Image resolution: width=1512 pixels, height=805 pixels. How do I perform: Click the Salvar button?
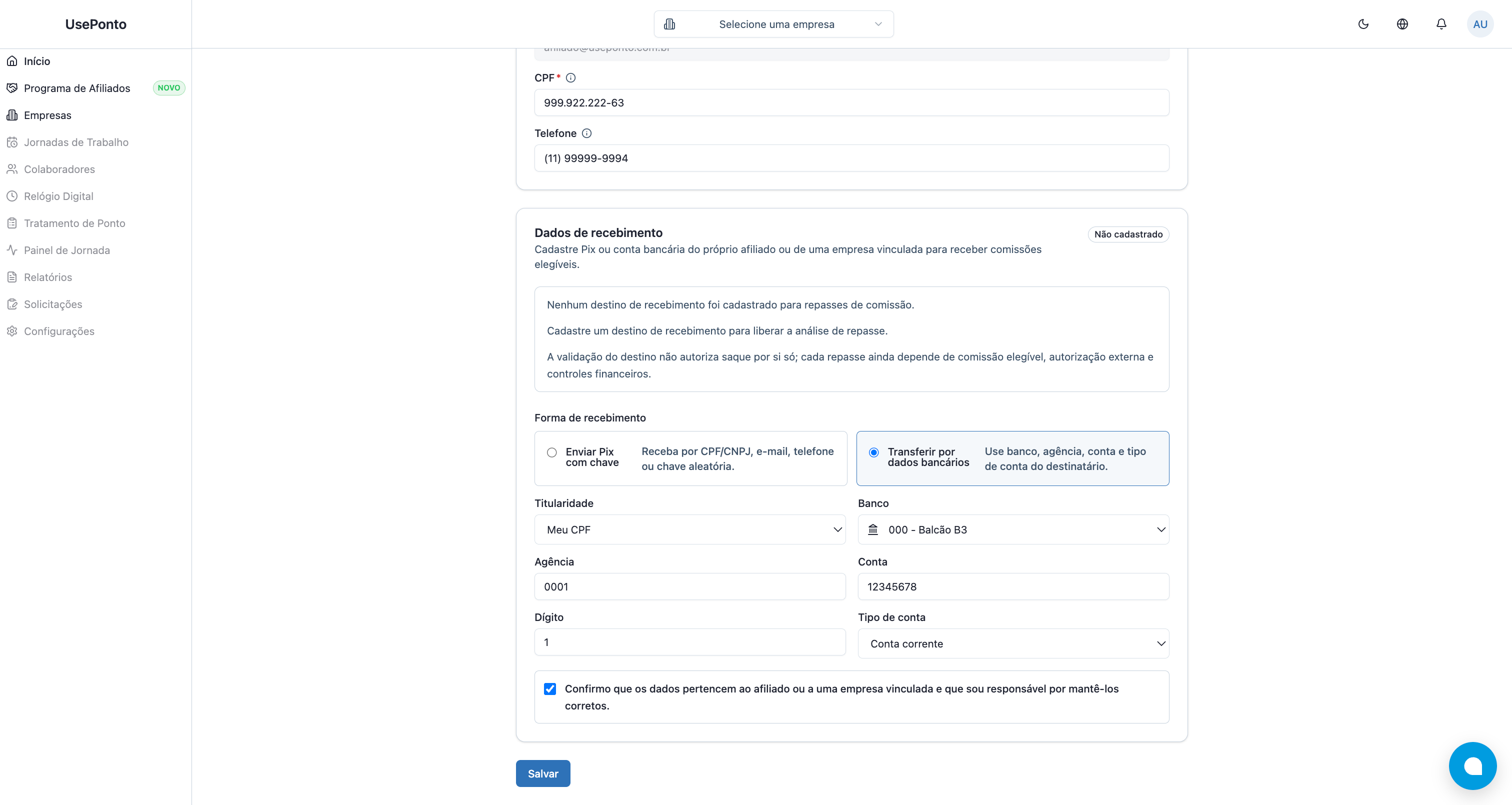pos(543,773)
